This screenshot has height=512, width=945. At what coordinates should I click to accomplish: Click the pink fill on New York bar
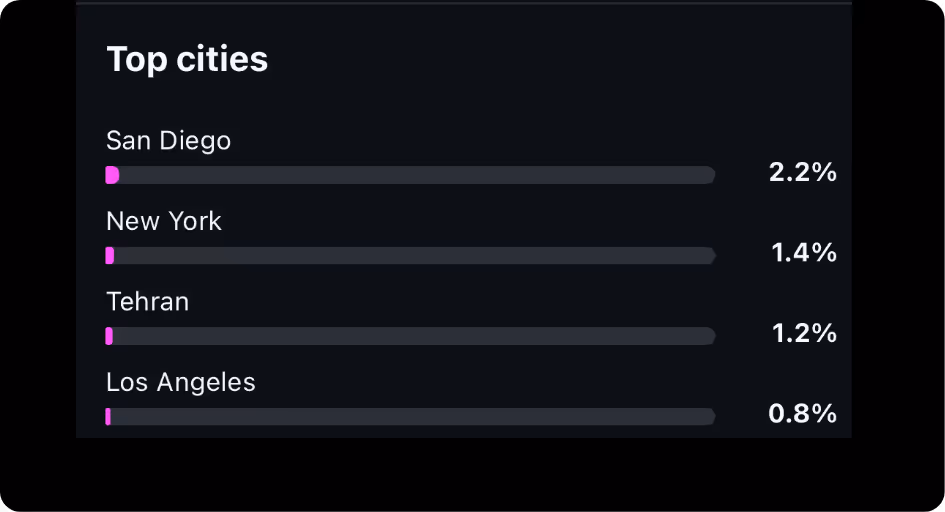(x=110, y=255)
